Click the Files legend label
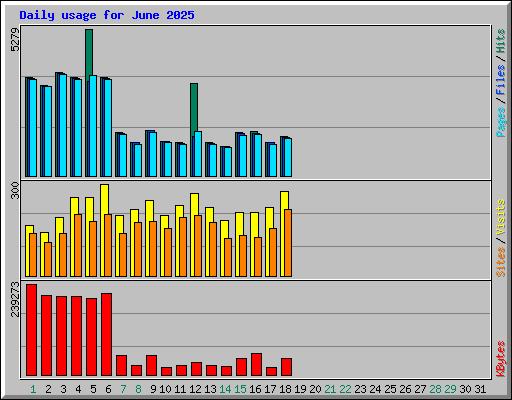The height and width of the screenshot is (400, 512). point(501,80)
